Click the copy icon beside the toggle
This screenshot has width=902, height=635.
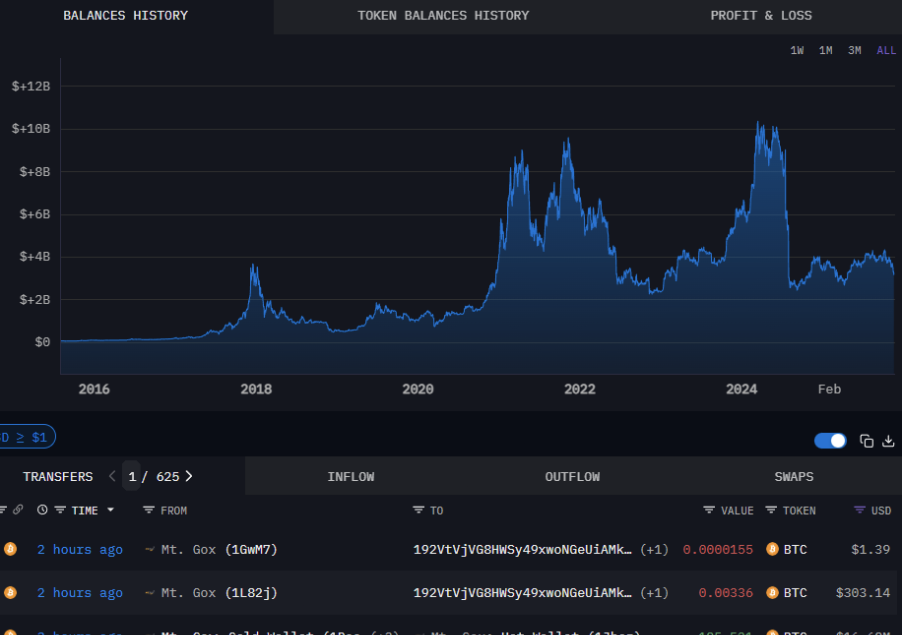coord(867,441)
